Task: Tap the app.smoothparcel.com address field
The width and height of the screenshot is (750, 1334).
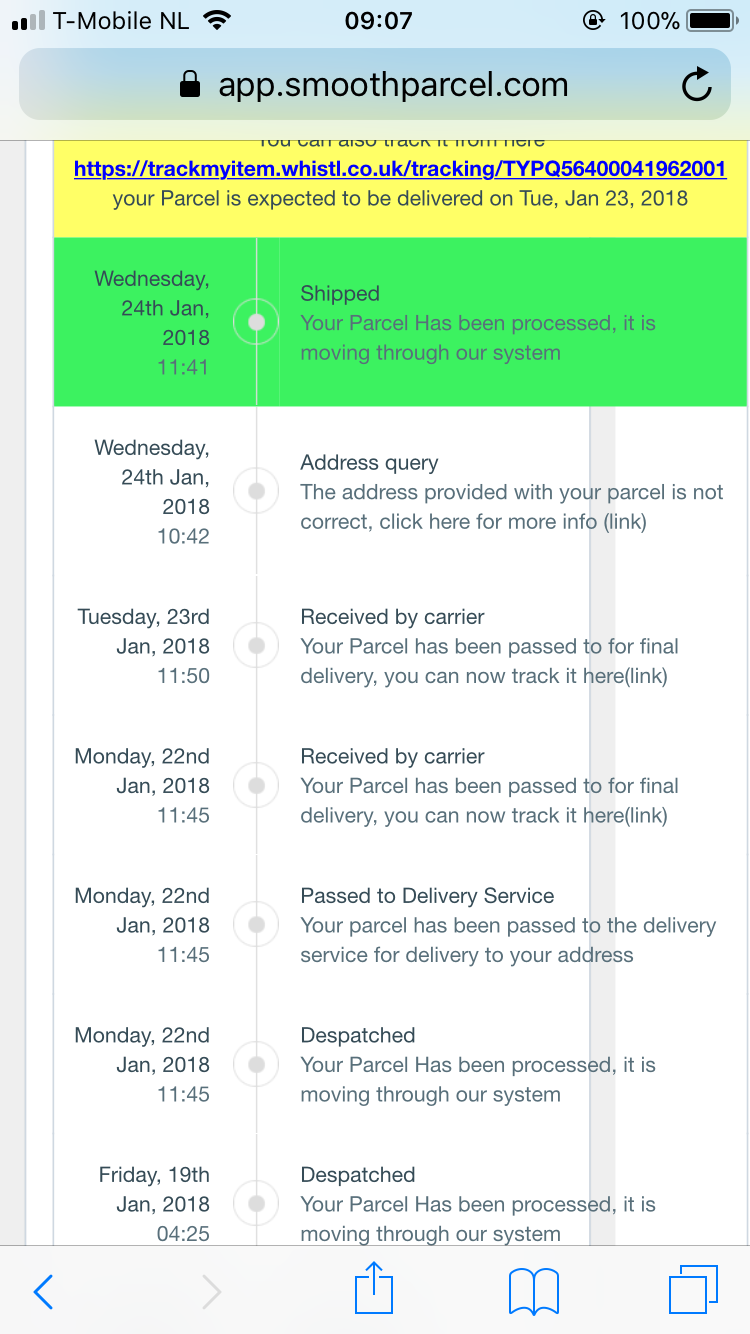Action: point(393,85)
